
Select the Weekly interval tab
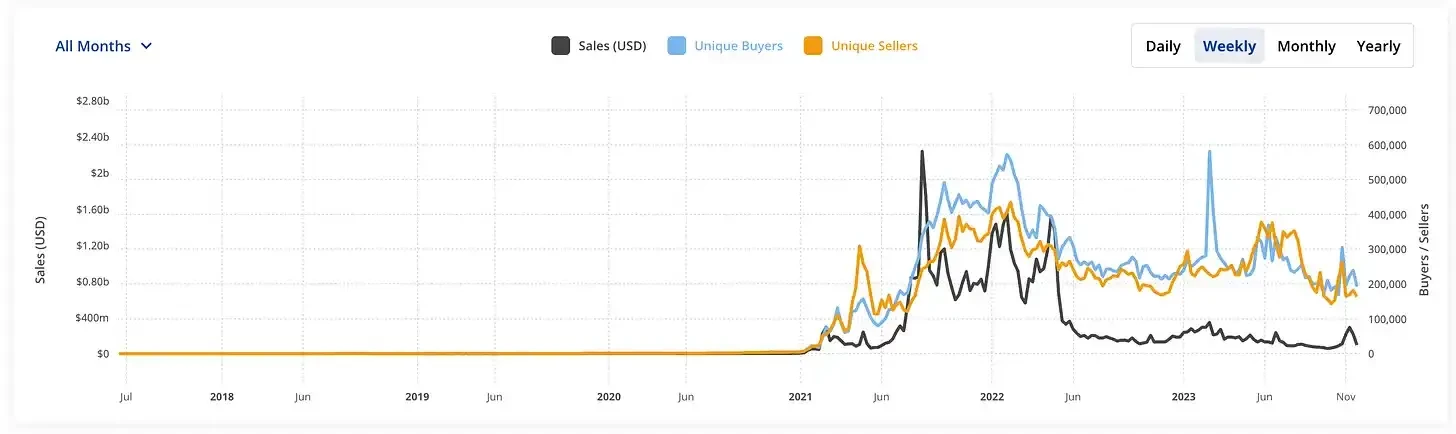click(1229, 46)
